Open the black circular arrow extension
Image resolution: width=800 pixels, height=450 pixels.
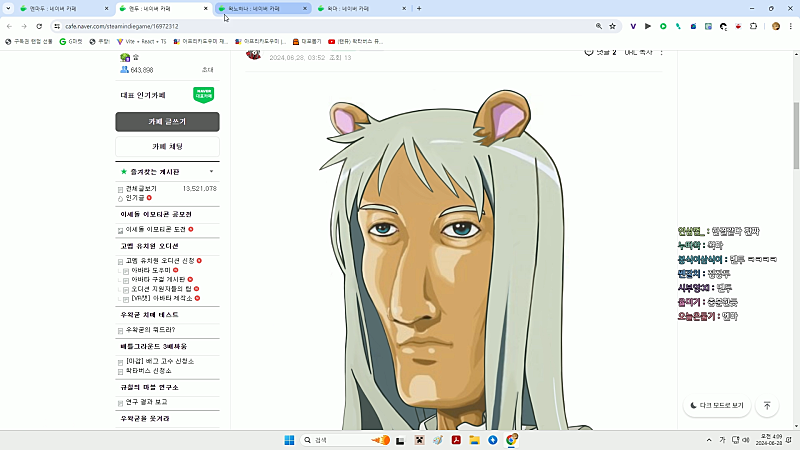[723, 27]
